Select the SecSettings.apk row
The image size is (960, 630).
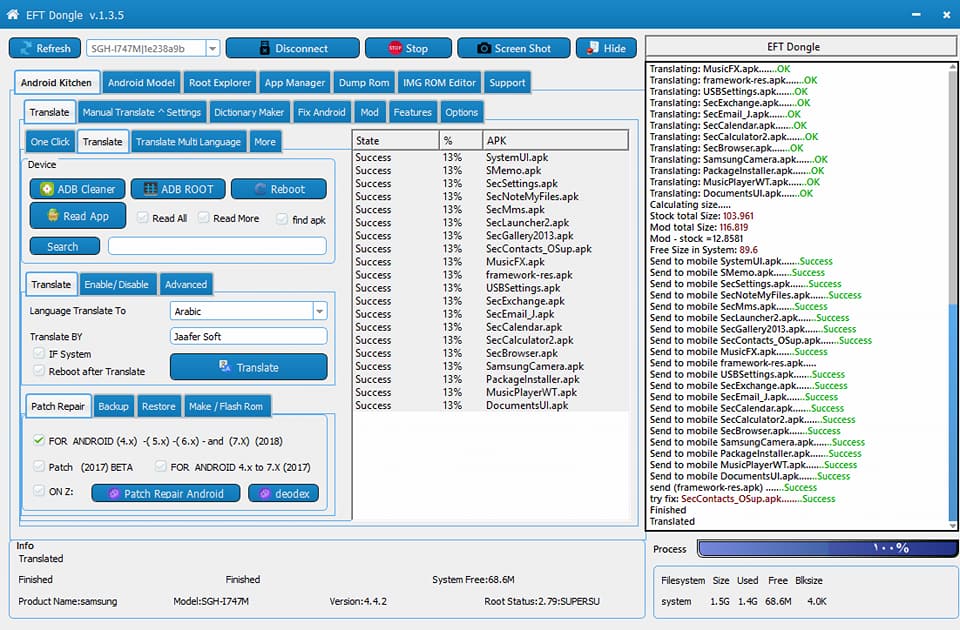[x=491, y=184]
